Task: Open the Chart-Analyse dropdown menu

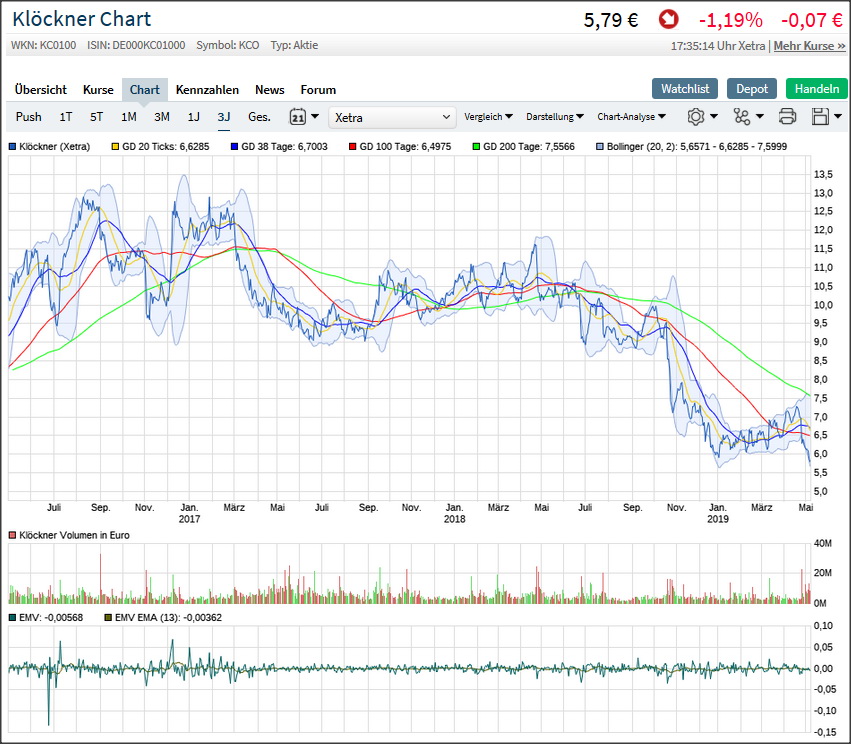Action: pyautogui.click(x=631, y=117)
